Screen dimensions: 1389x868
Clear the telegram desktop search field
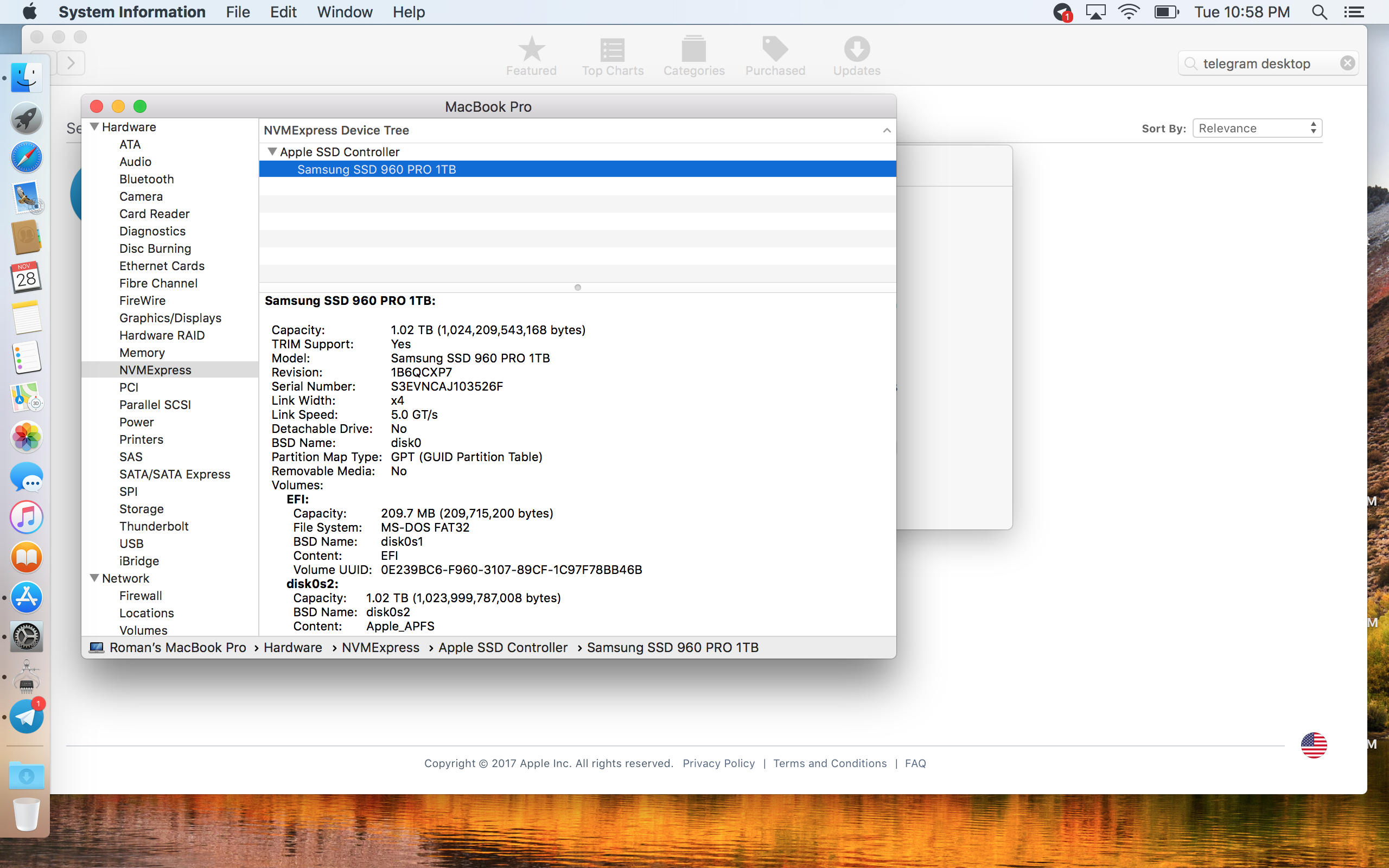[1347, 63]
